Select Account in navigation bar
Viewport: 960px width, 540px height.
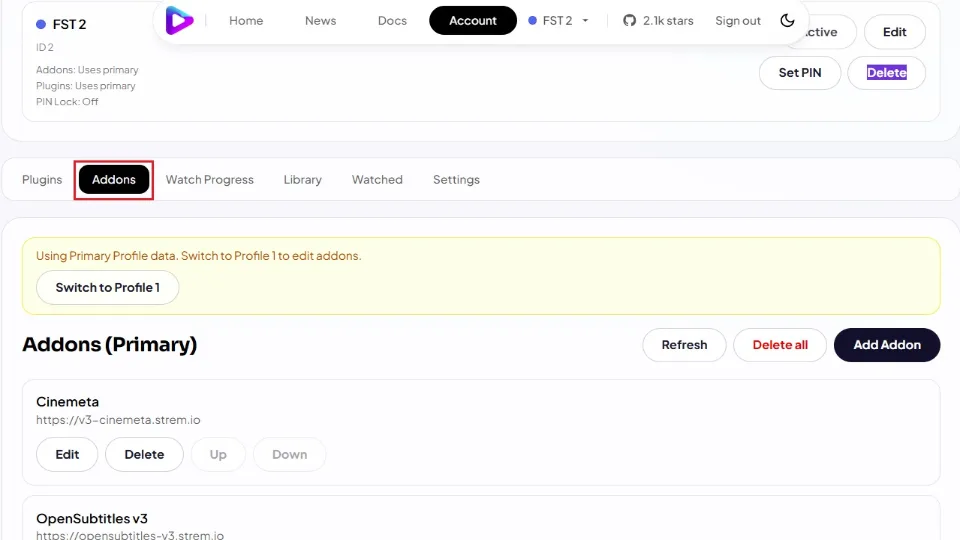[x=473, y=21]
